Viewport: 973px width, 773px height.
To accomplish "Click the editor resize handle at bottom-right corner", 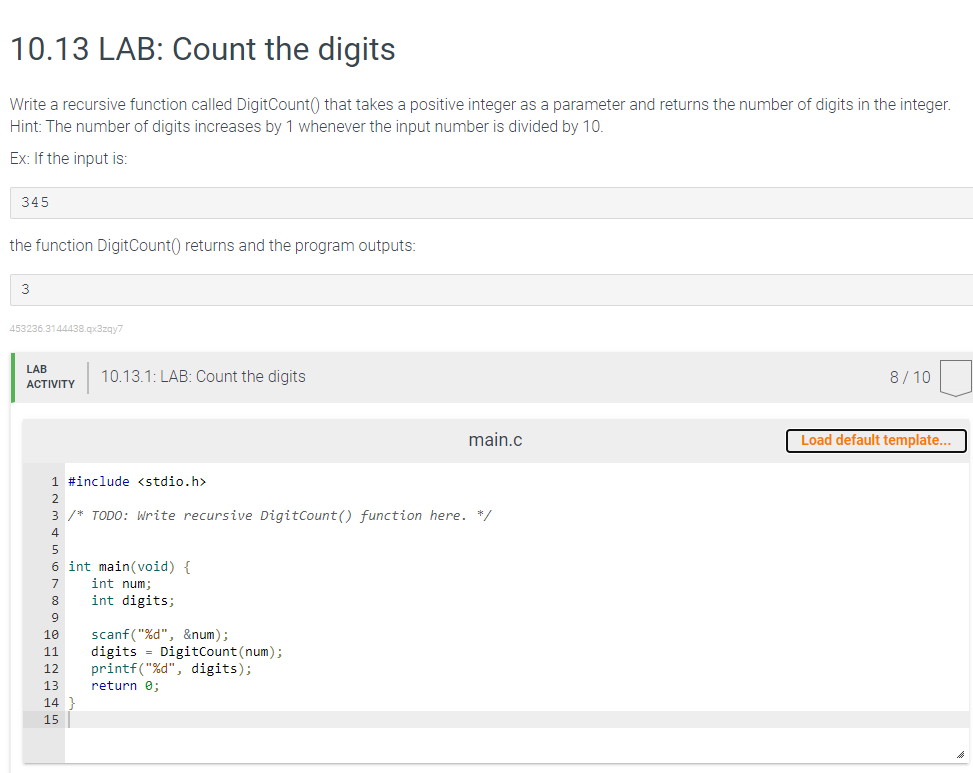I will pos(960,754).
